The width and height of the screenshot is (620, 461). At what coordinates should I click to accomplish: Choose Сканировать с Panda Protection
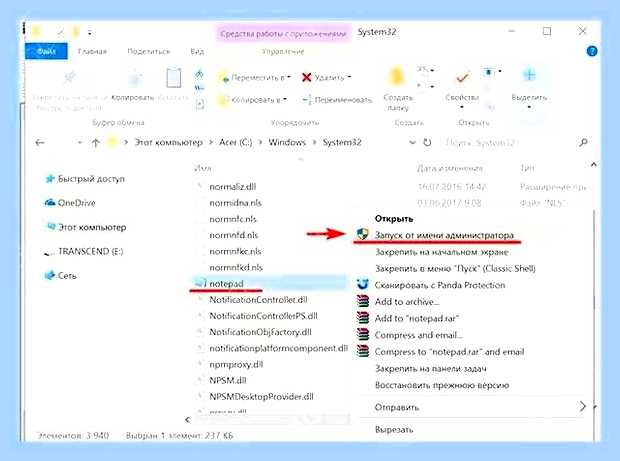[x=440, y=285]
